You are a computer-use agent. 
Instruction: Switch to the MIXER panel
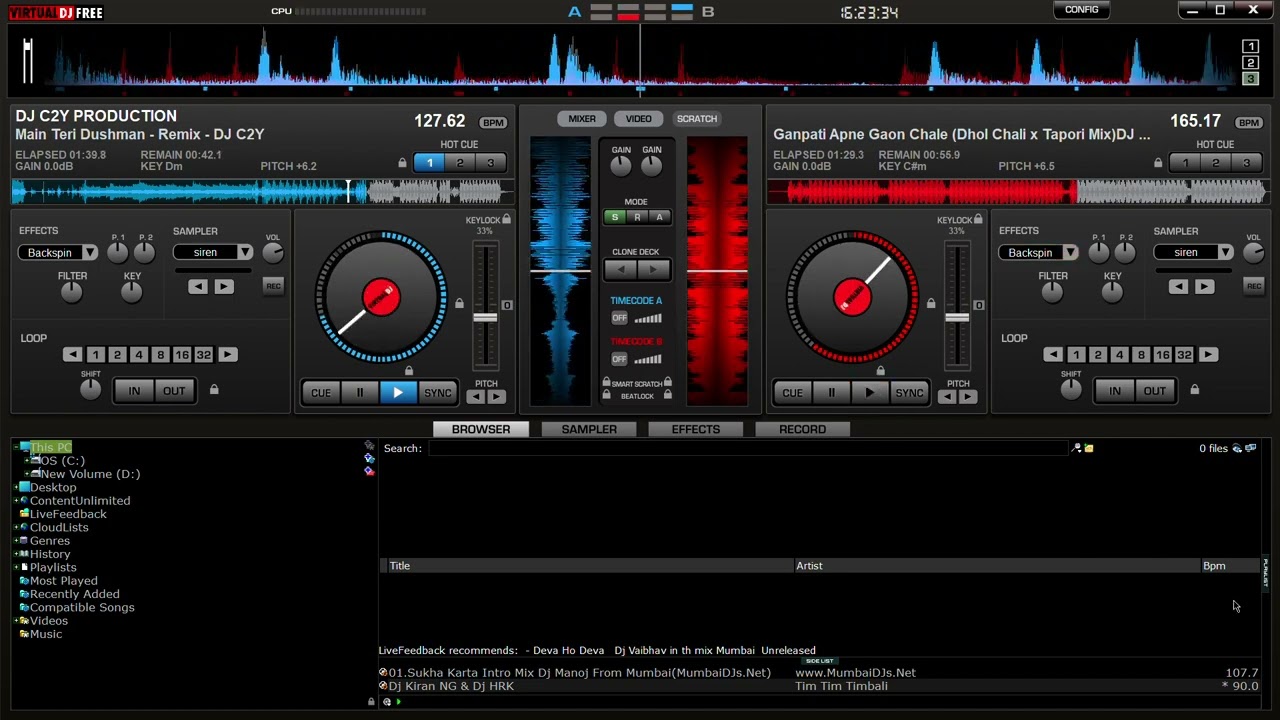point(582,119)
